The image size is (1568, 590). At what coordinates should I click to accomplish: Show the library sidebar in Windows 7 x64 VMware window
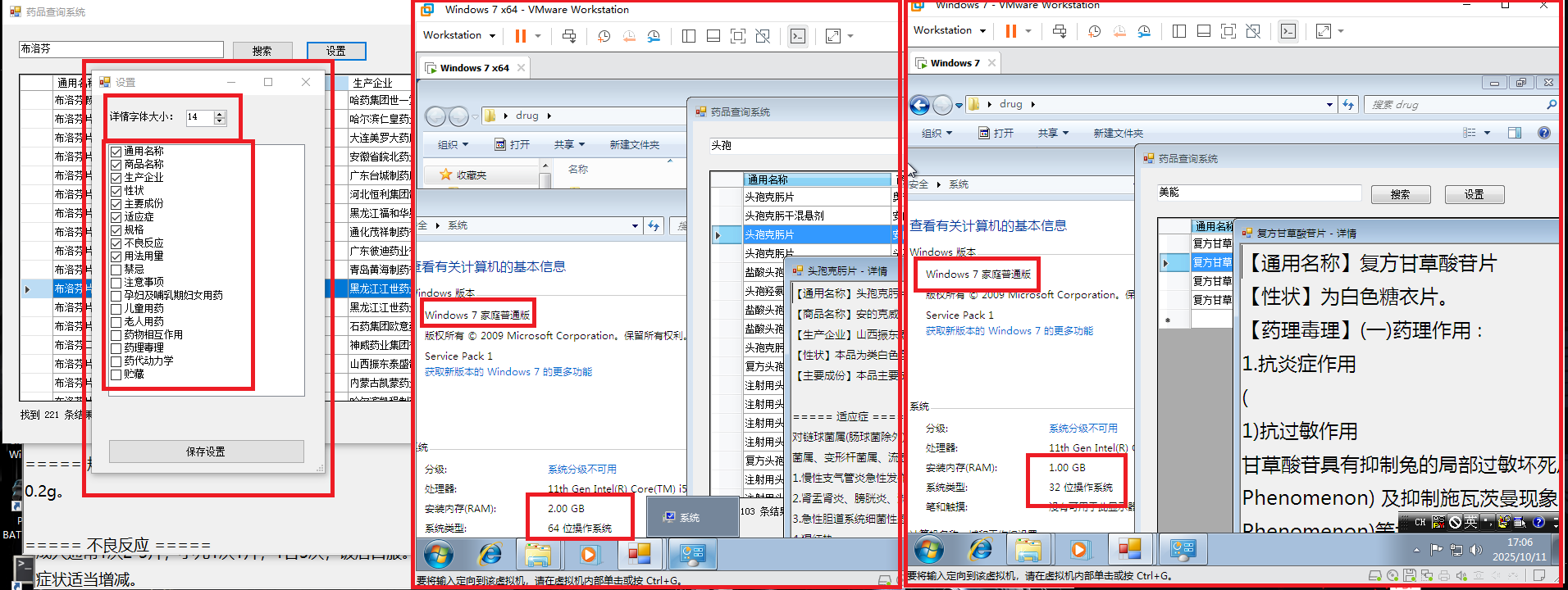[689, 36]
